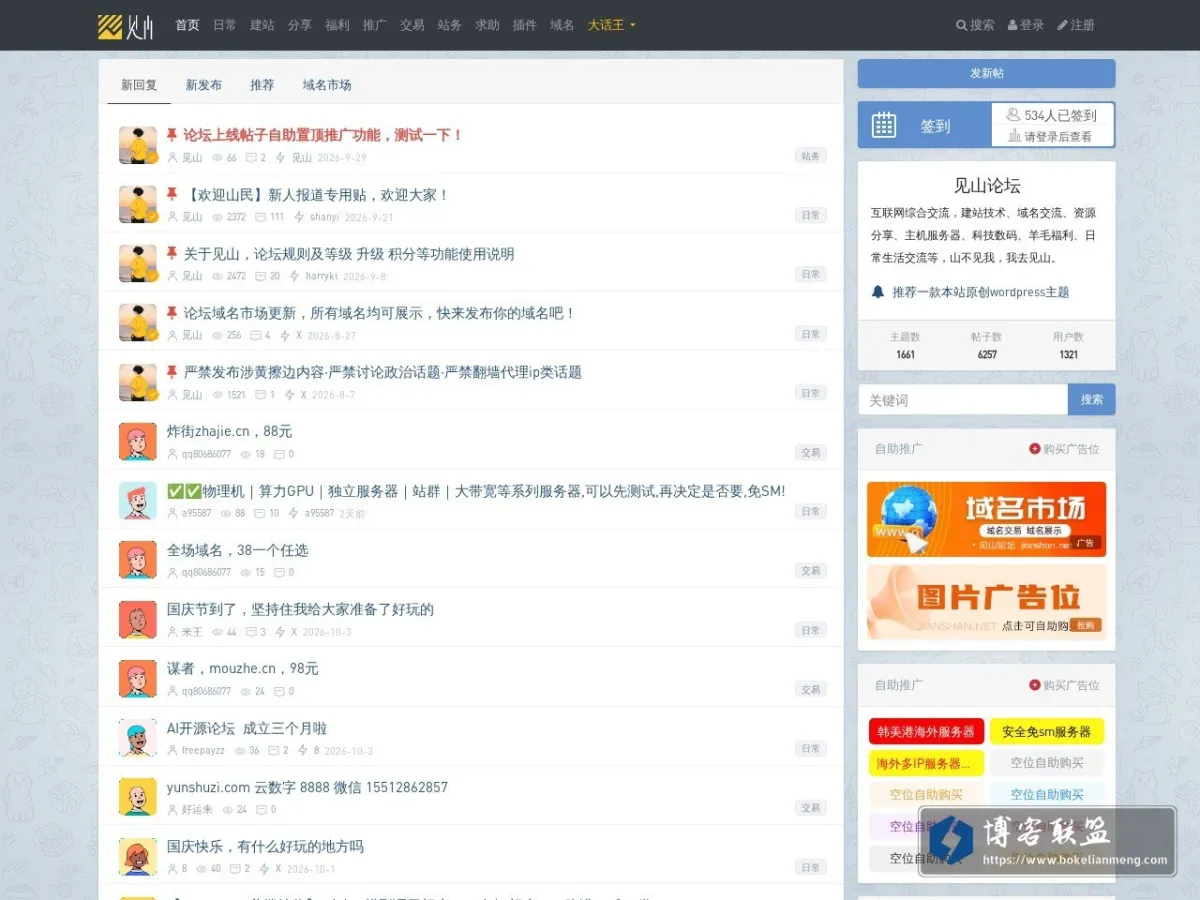
Task: Click 交易 tag on 炸街zhajie.cn post
Action: (x=811, y=452)
